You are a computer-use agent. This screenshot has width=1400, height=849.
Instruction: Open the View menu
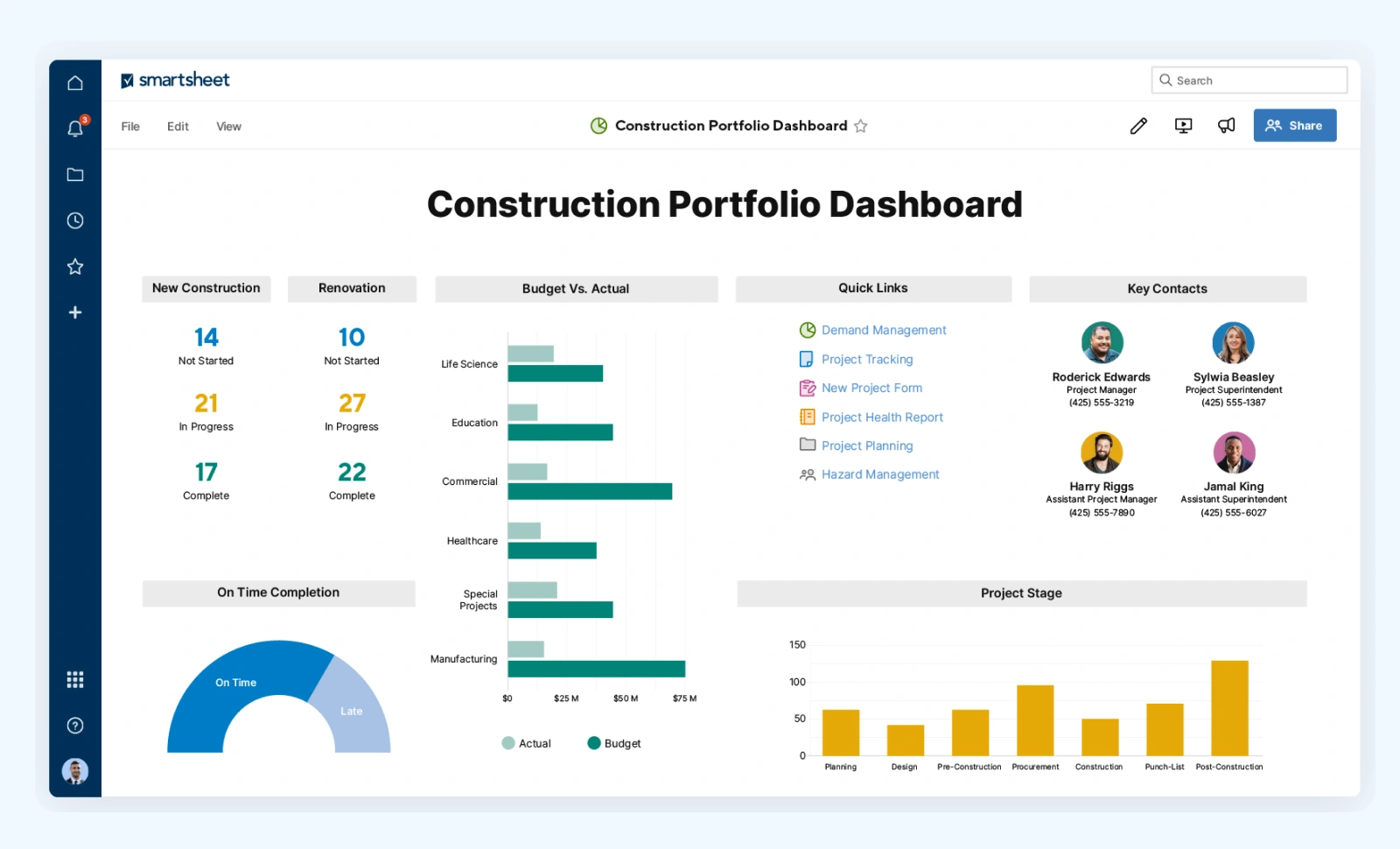pyautogui.click(x=228, y=127)
